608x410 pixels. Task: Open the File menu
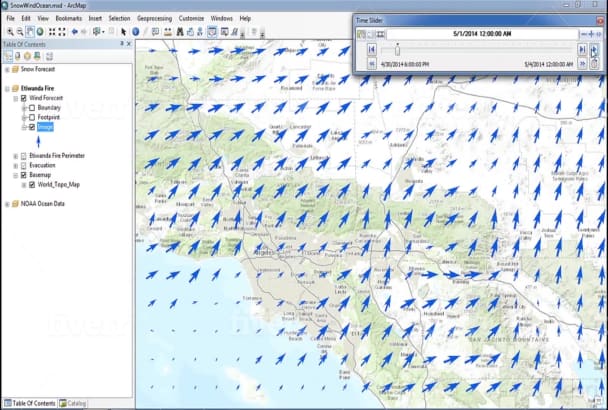click(x=10, y=18)
